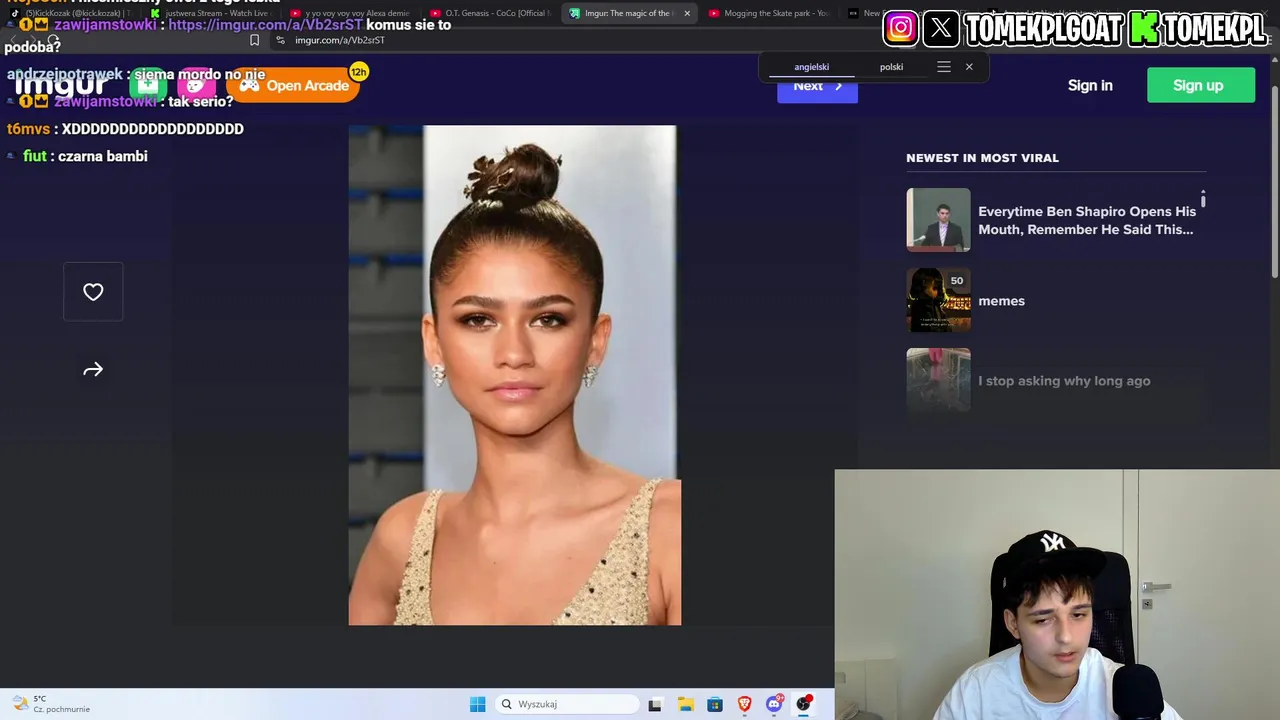The height and width of the screenshot is (720, 1280).
Task: Click the Instagram icon in overlay
Action: pyautogui.click(x=900, y=29)
